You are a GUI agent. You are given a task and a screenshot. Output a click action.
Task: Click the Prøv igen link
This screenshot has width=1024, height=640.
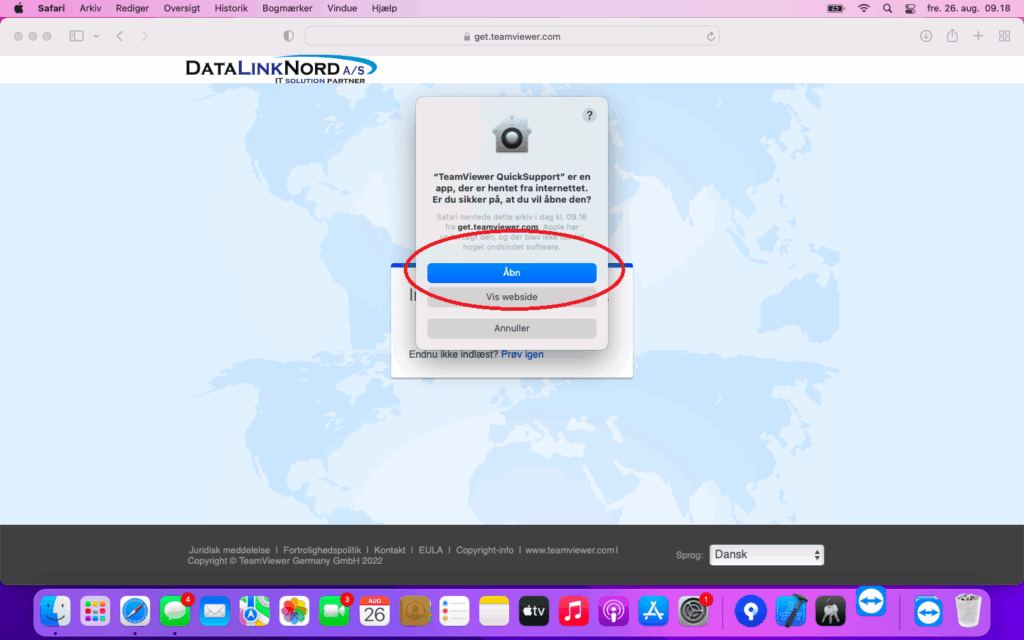point(522,354)
